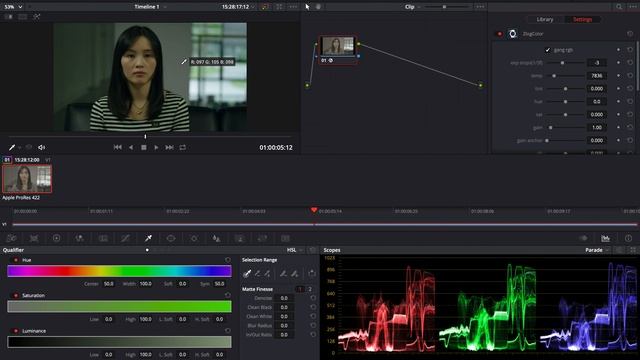
Task: Select the picker add eyedropper
Action: click(x=268, y=273)
